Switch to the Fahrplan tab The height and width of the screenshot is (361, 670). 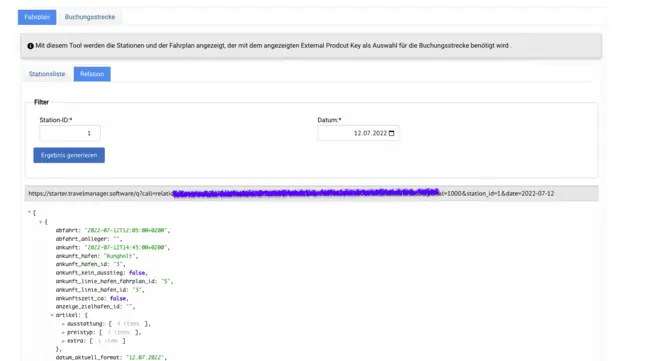pos(37,17)
